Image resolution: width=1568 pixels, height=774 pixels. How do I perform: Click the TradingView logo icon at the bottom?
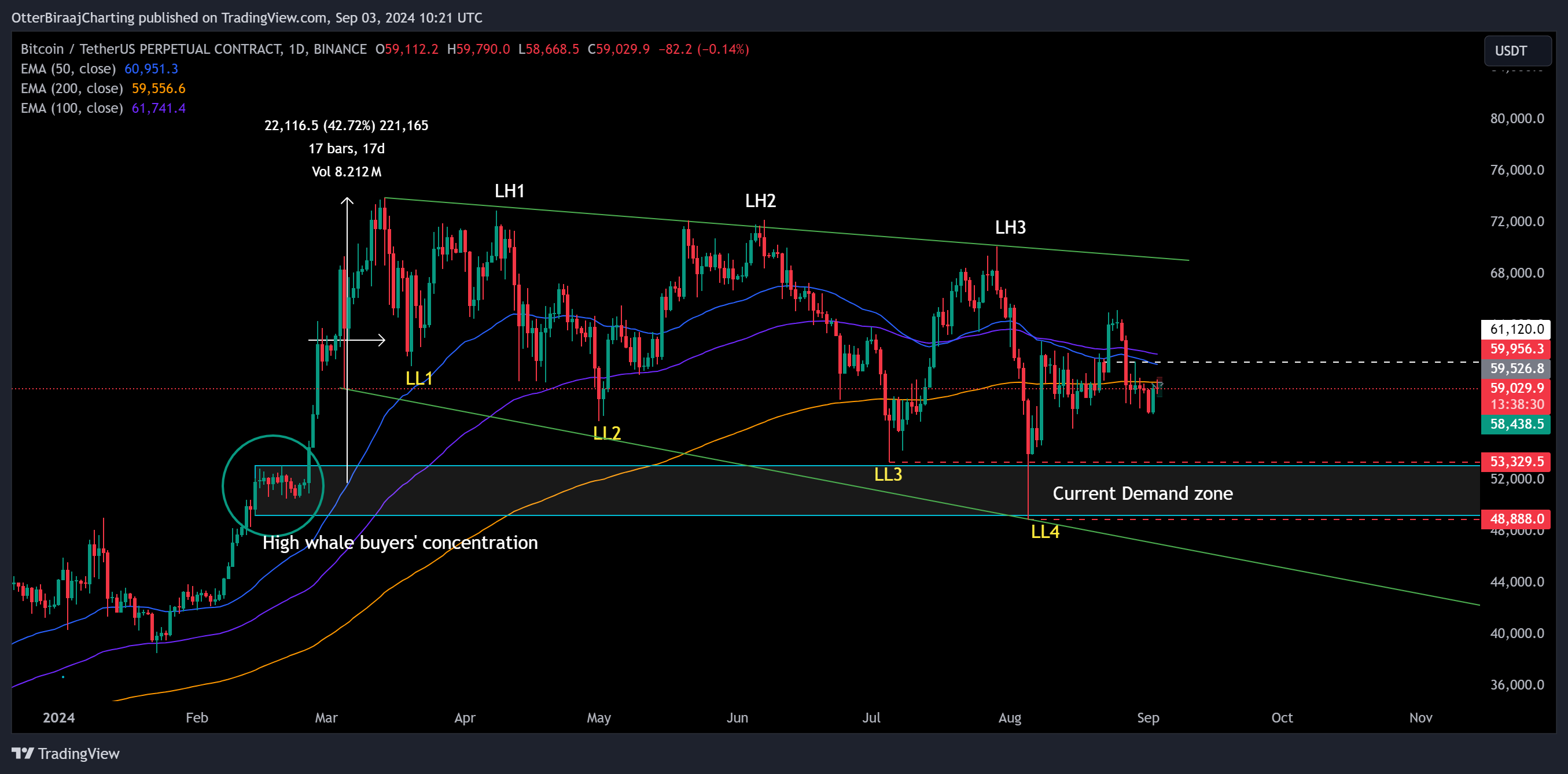23,753
